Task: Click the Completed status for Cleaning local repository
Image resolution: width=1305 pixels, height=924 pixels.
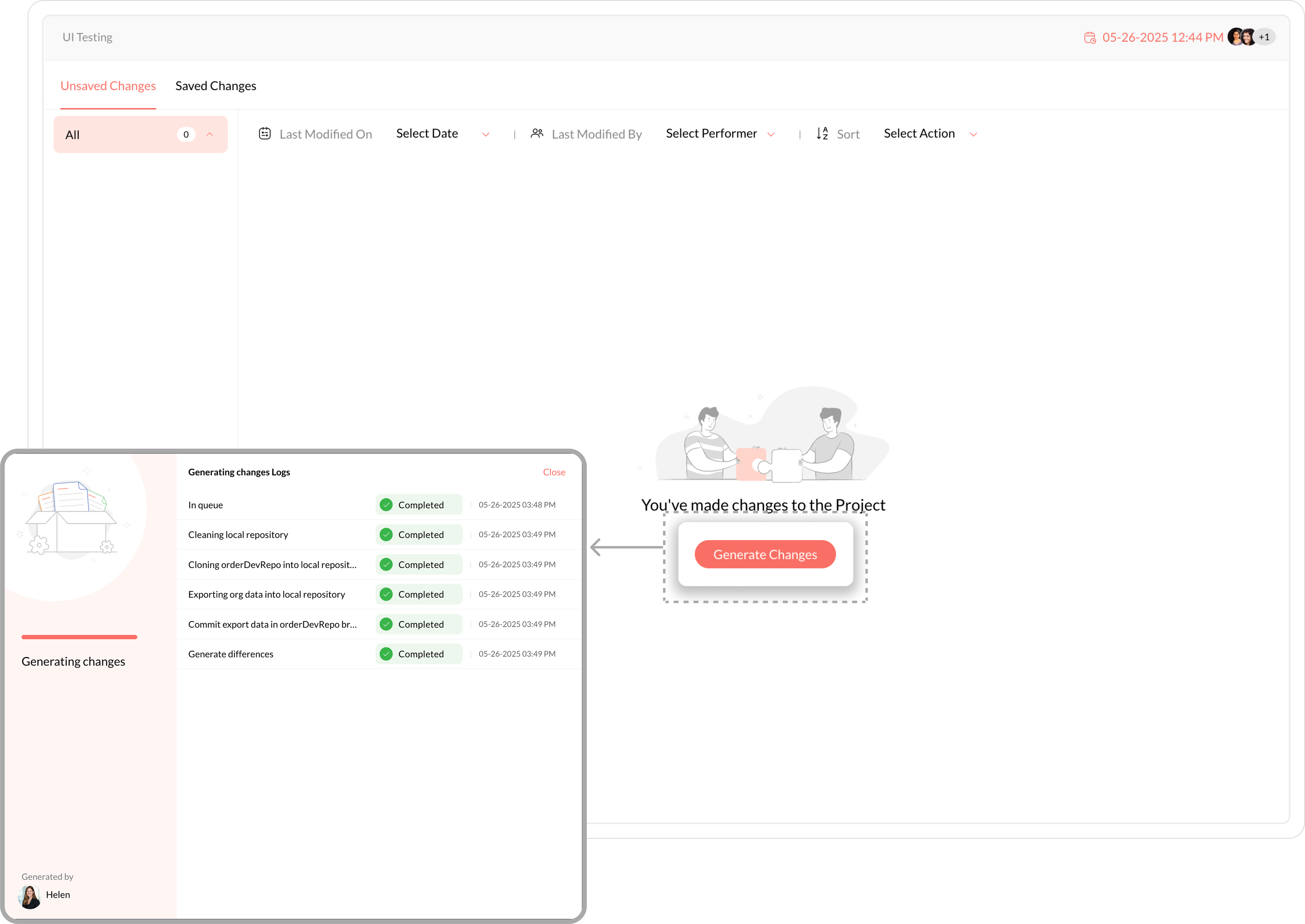Action: coord(419,535)
